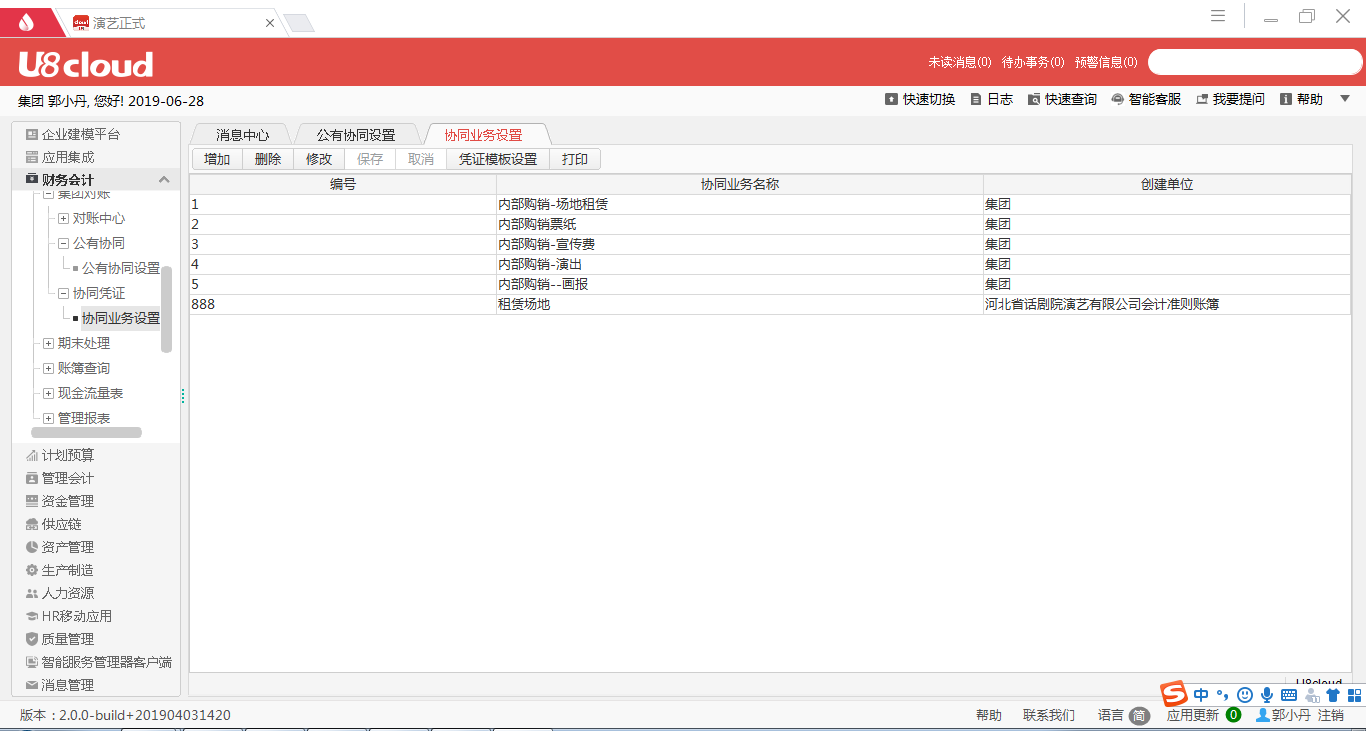This screenshot has width=1366, height=731.
Task: Click the Quick Query (快速查询) icon
Action: point(1034,100)
